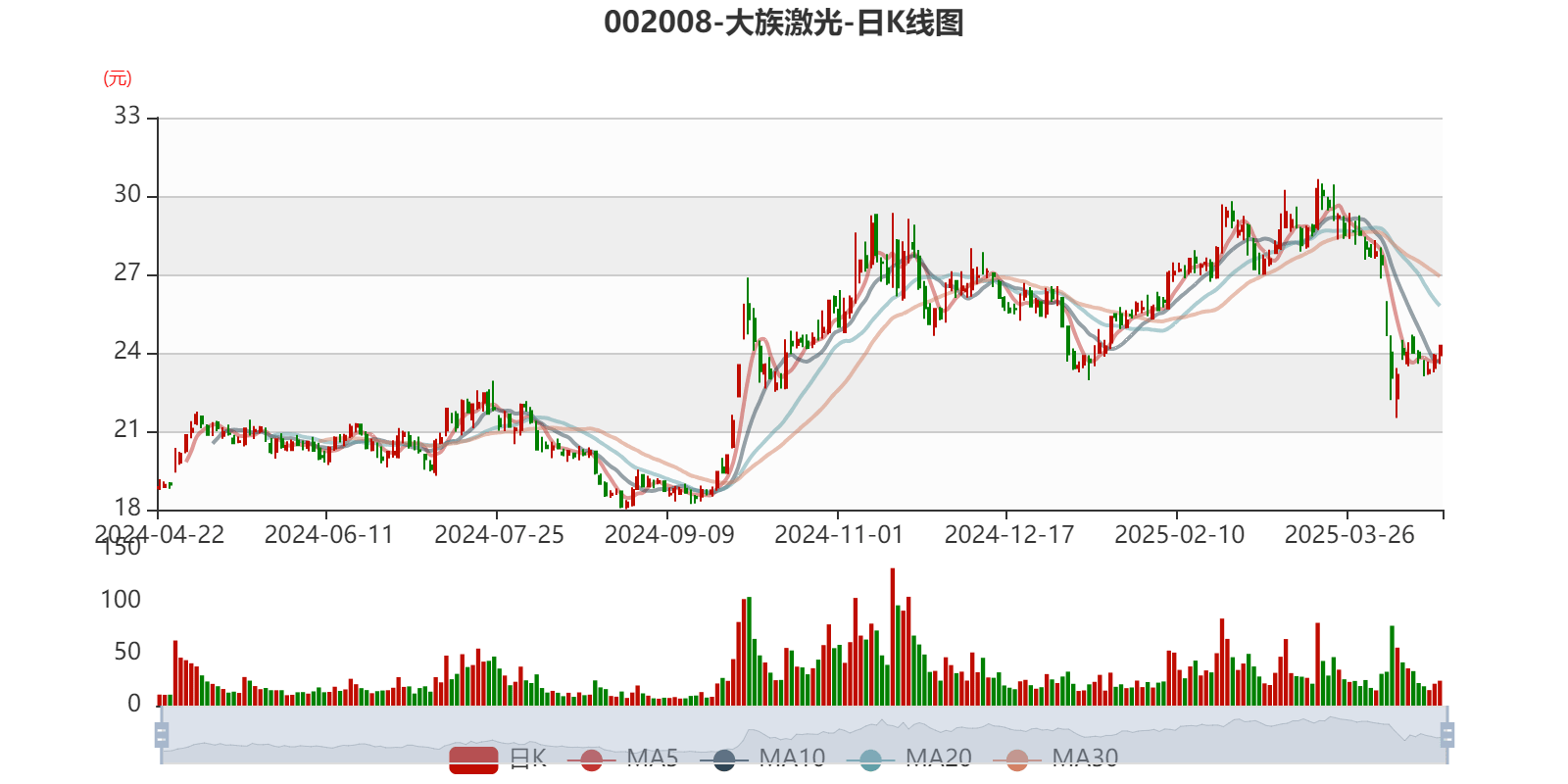Click the MA10 legend circle marker
The height and width of the screenshot is (784, 1568).
coord(724,759)
